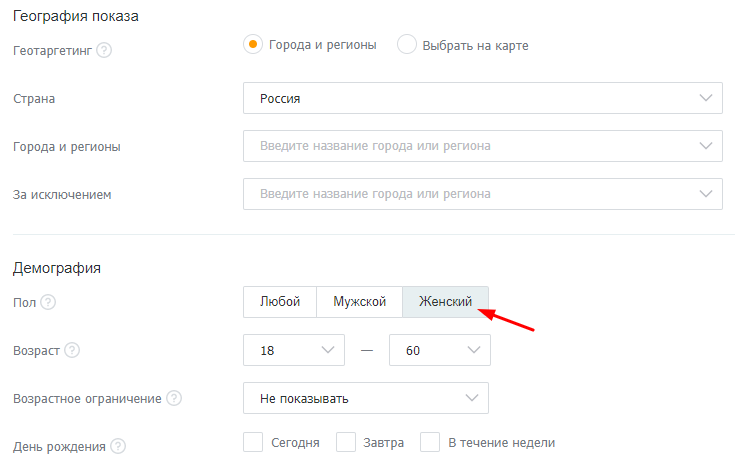This screenshot has height=466, width=735.
Task: Focus the За исключением region input field
Action: click(x=470, y=194)
